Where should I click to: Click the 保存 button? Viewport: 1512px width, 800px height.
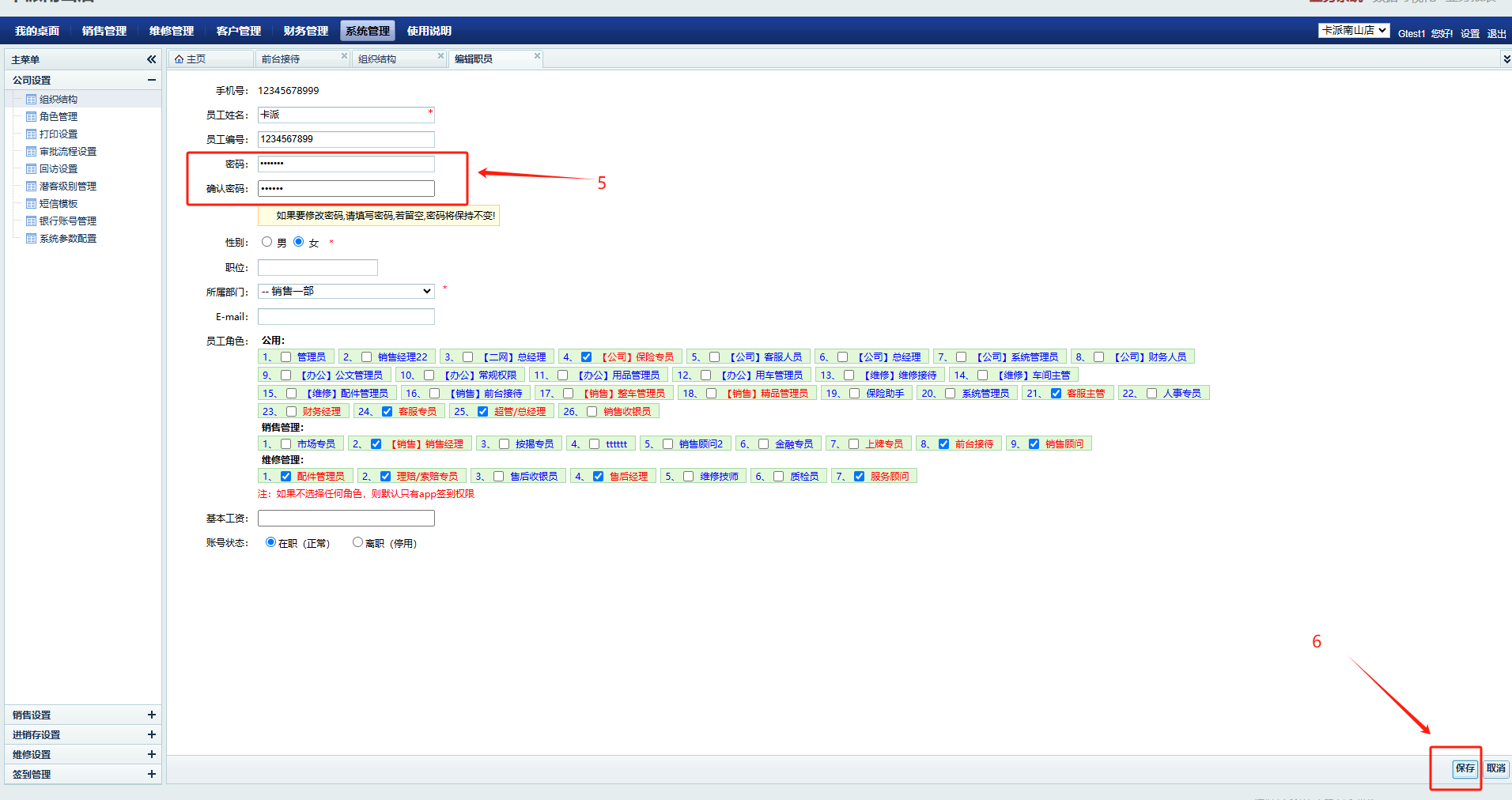(x=1465, y=768)
